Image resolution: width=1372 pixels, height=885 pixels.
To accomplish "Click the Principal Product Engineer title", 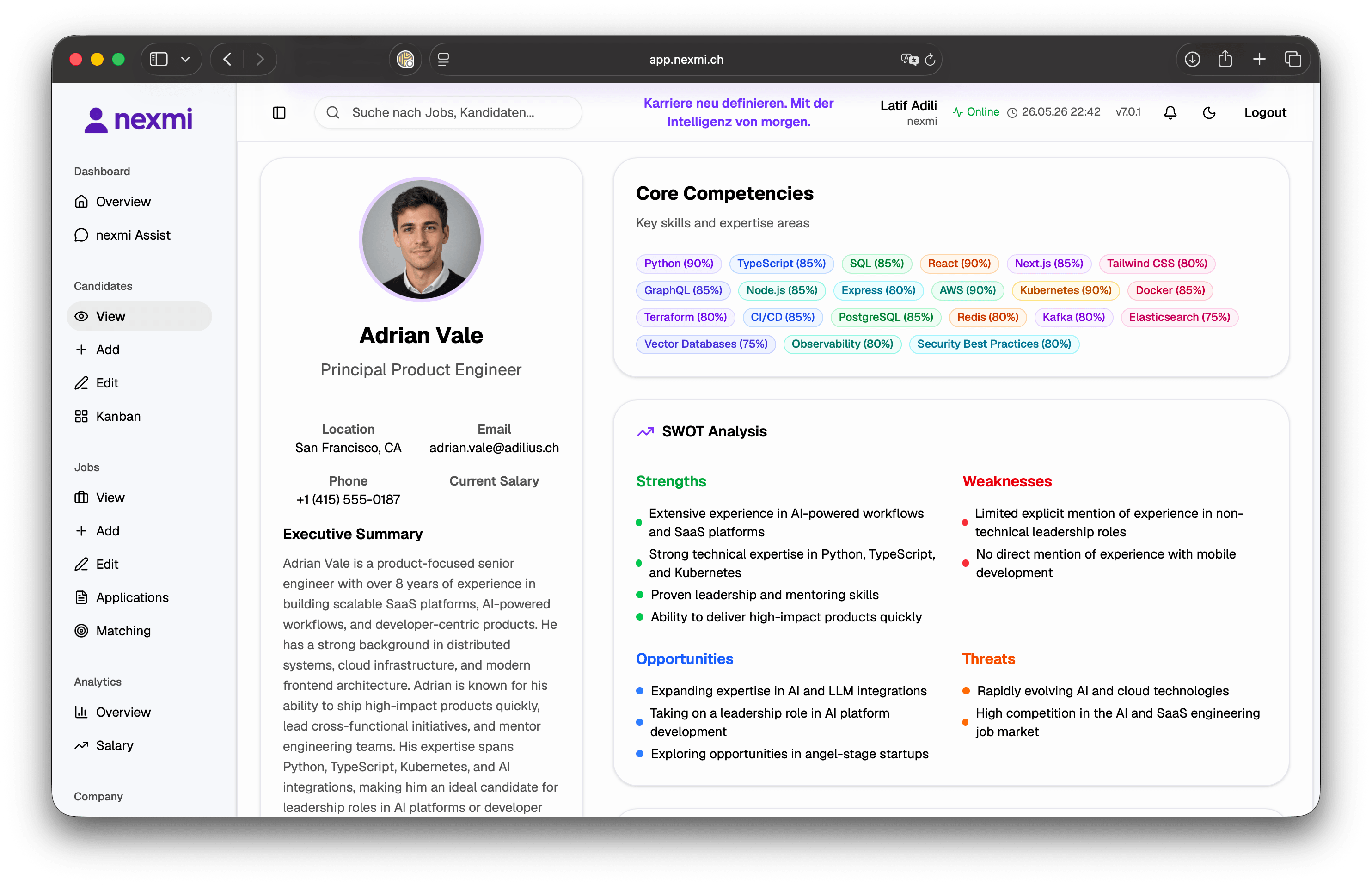I will click(x=421, y=369).
